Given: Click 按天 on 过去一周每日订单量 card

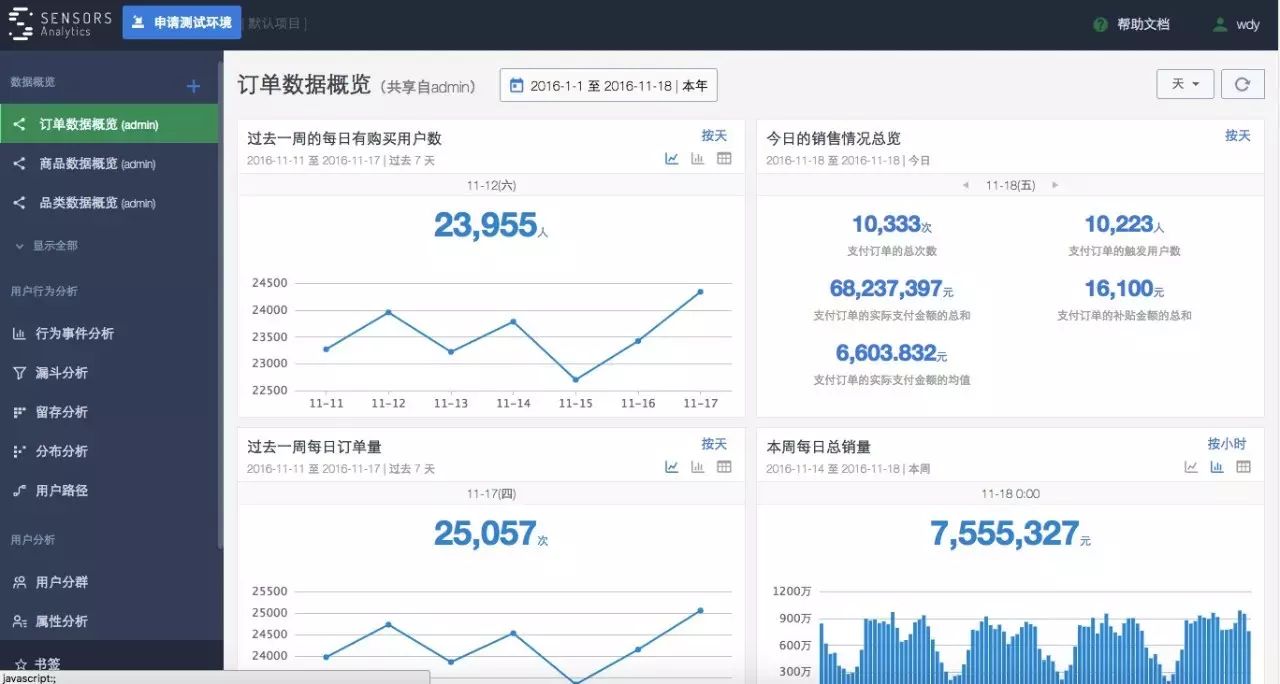Looking at the screenshot, I should click(714, 443).
